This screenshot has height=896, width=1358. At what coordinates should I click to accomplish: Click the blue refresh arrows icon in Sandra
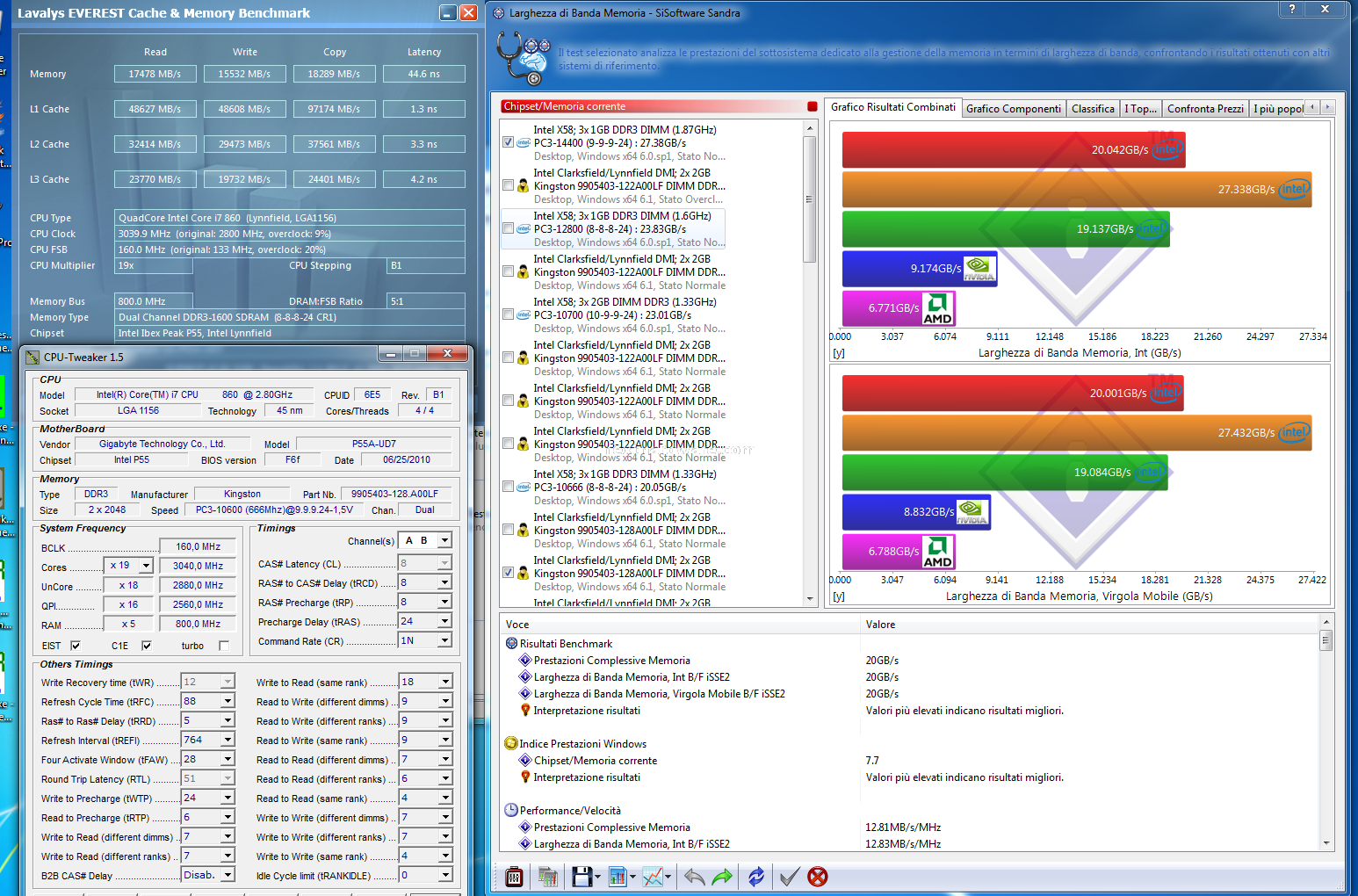756,876
